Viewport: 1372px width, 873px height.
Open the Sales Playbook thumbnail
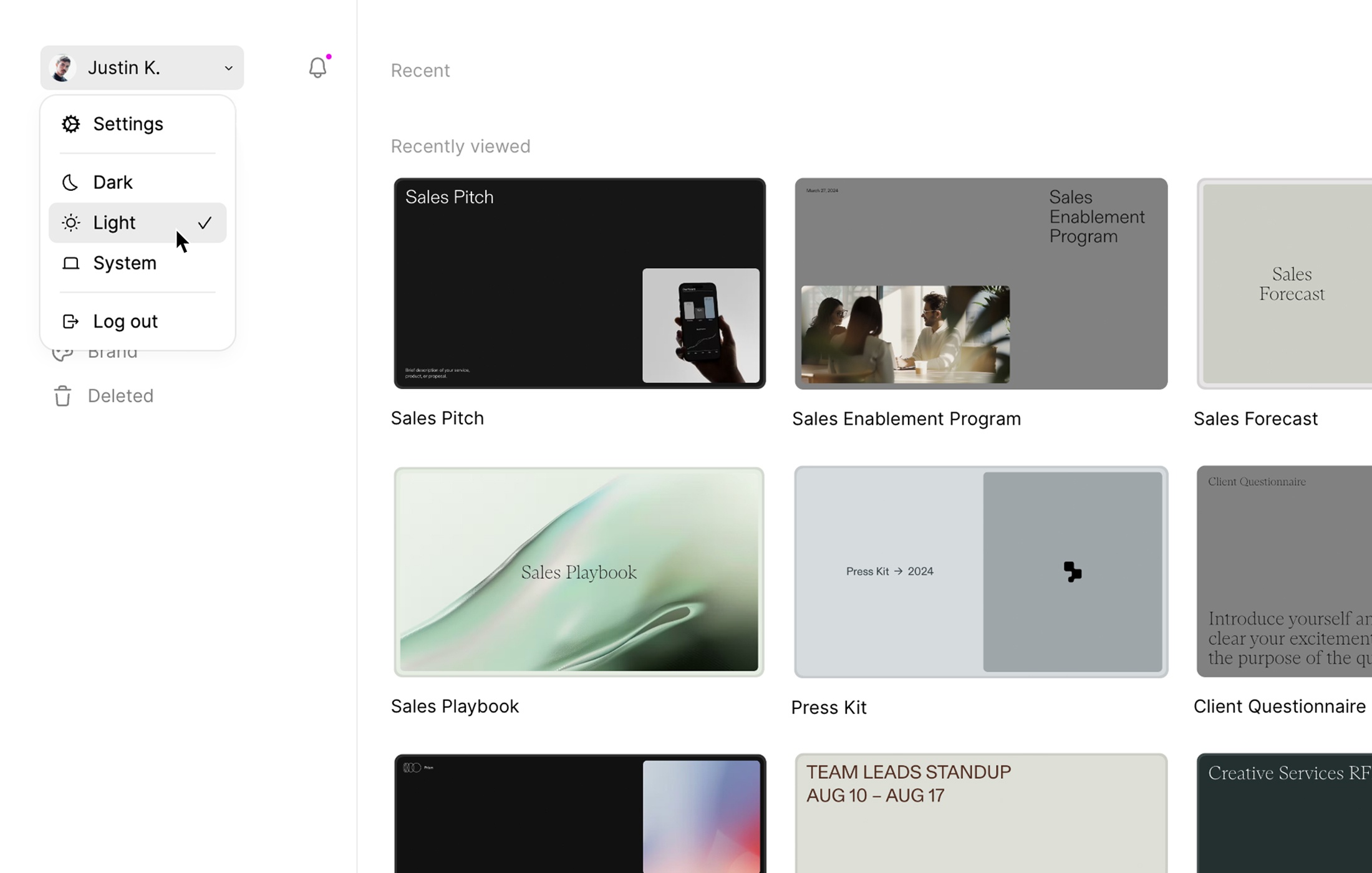pos(579,570)
